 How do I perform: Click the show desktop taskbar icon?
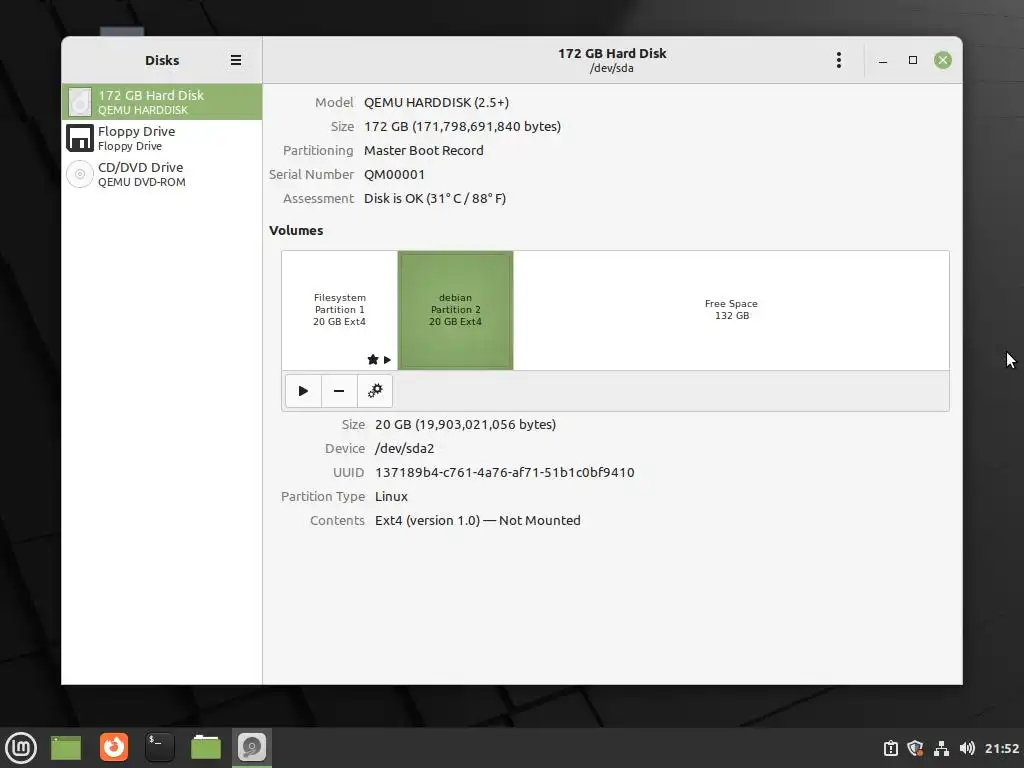click(66, 748)
